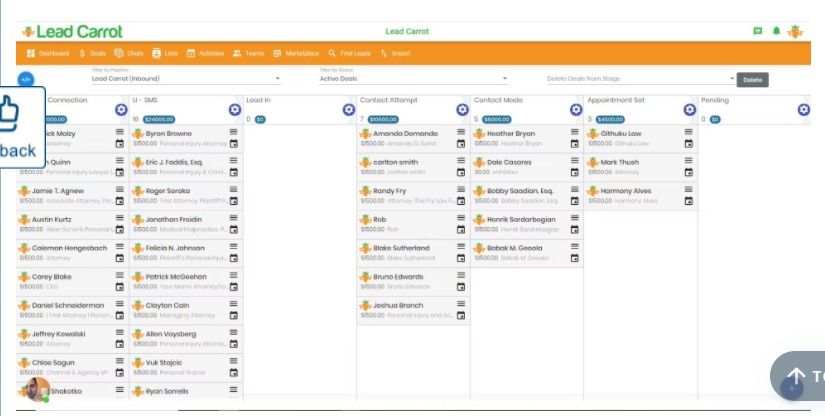Open calendar icon on Joshua Branch card
Viewport: 825px width, 416px height.
(461, 315)
